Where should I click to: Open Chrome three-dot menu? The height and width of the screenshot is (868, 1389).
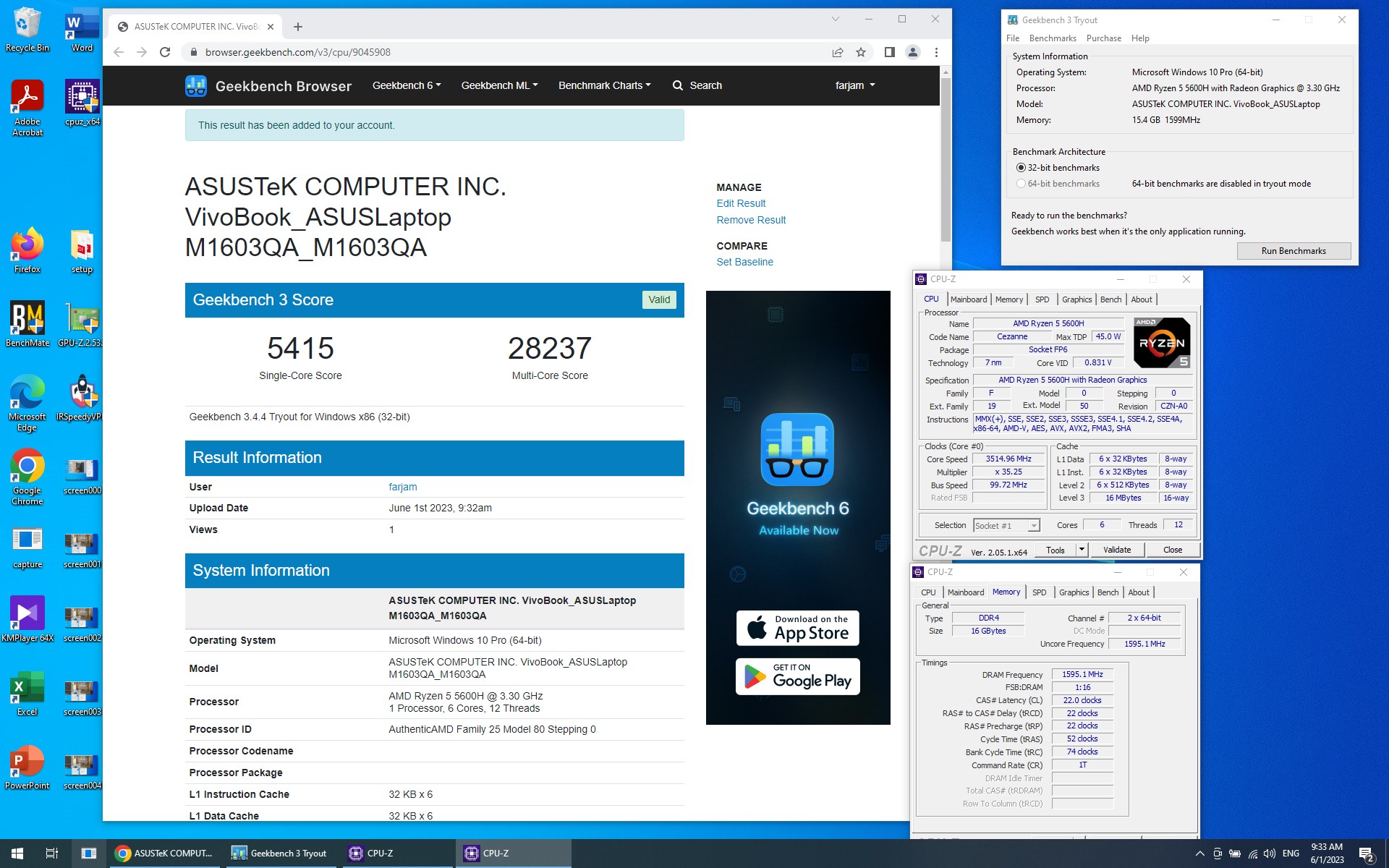pos(936,52)
